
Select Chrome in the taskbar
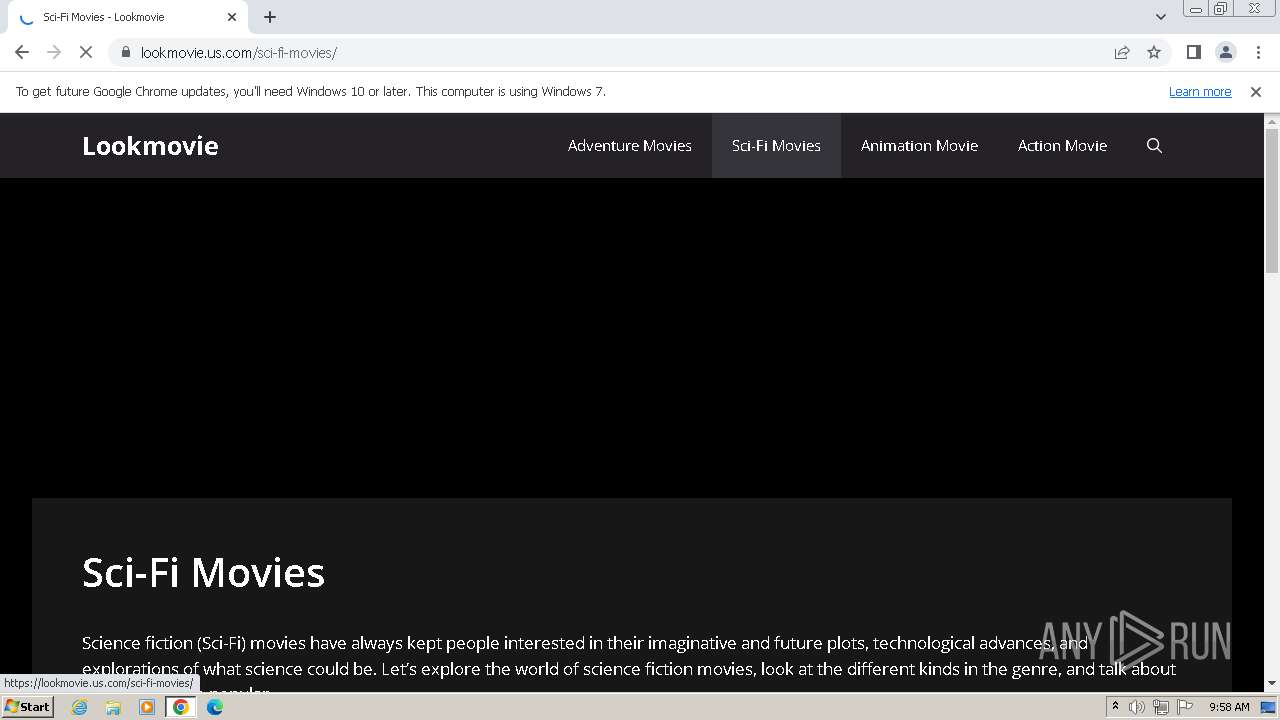(181, 707)
